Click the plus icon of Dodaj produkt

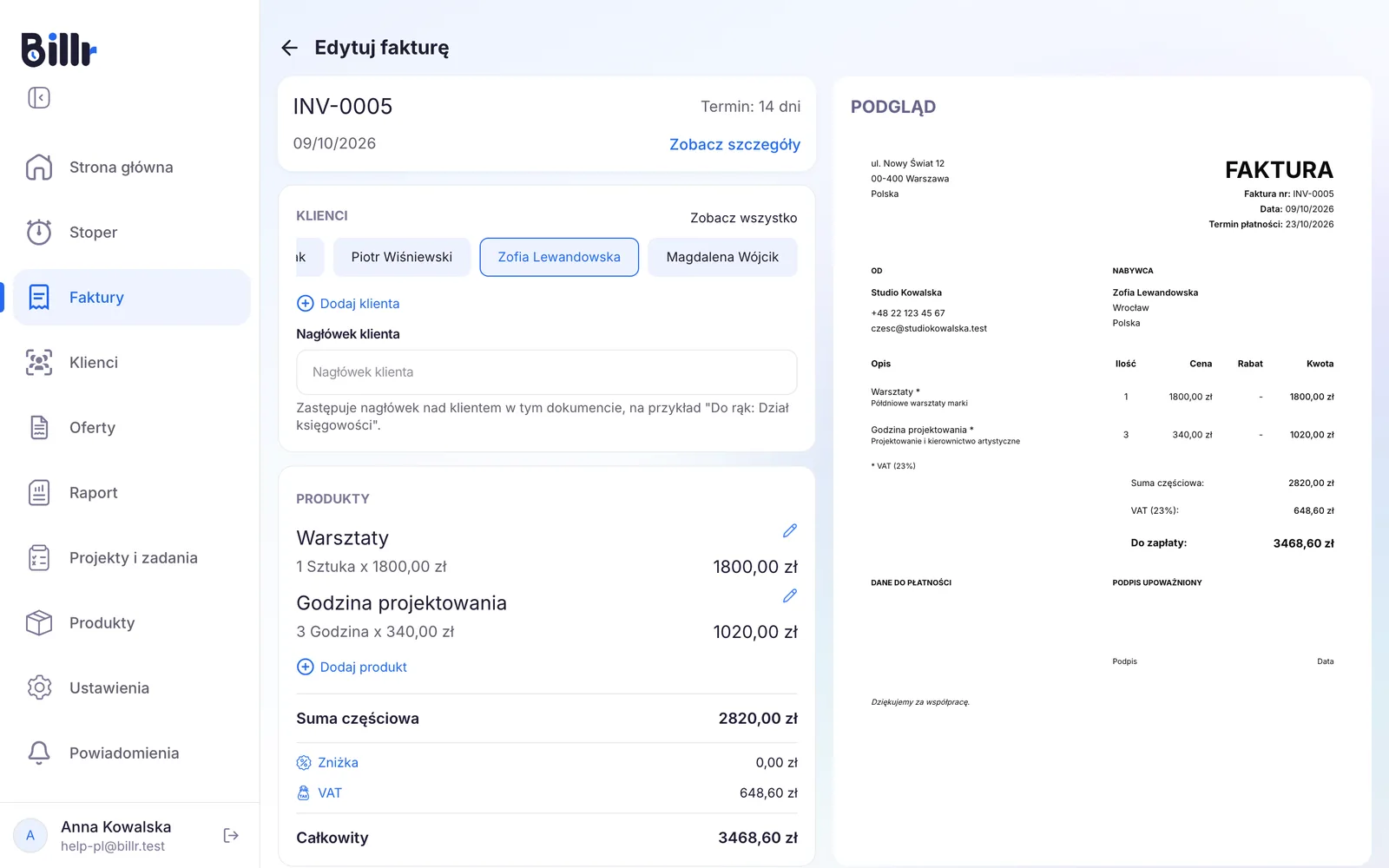point(306,667)
